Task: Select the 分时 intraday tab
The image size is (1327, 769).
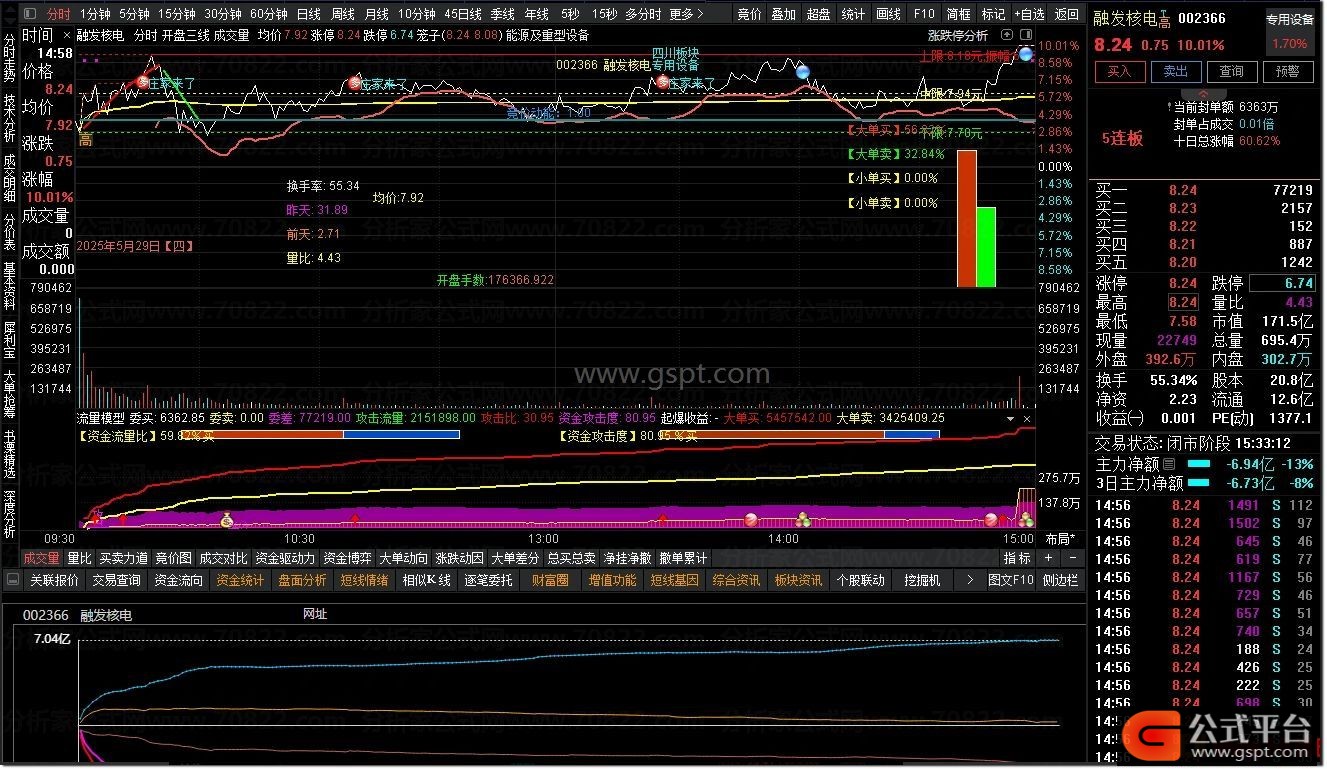Action: 59,14
